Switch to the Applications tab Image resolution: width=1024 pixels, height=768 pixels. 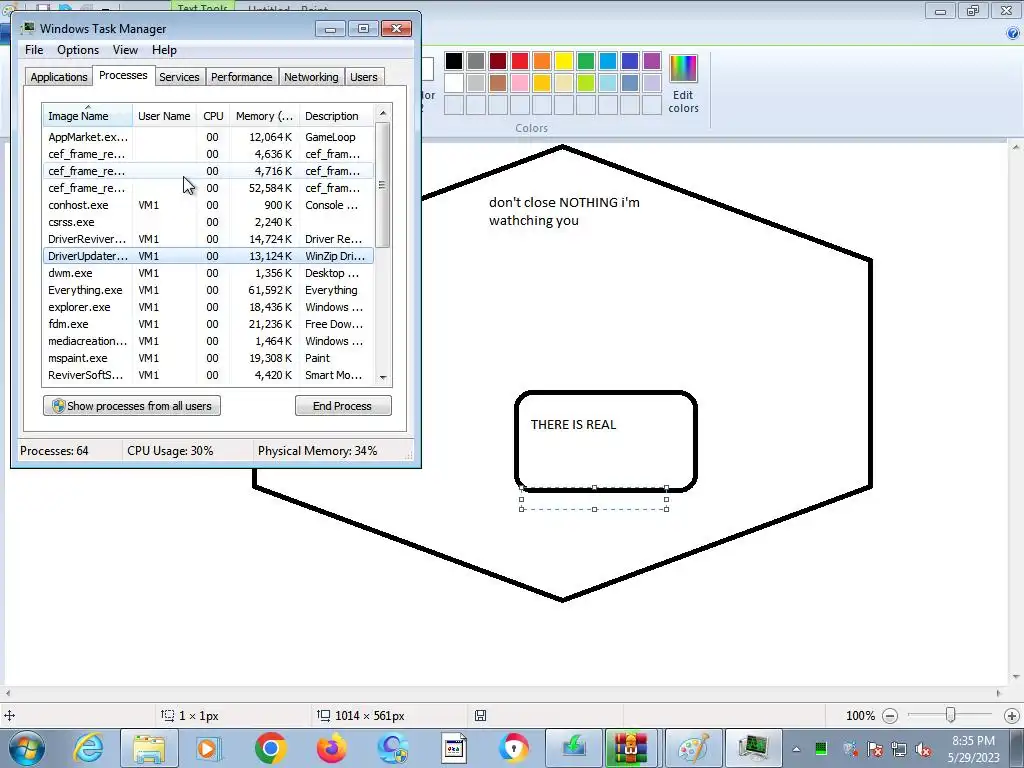point(59,77)
